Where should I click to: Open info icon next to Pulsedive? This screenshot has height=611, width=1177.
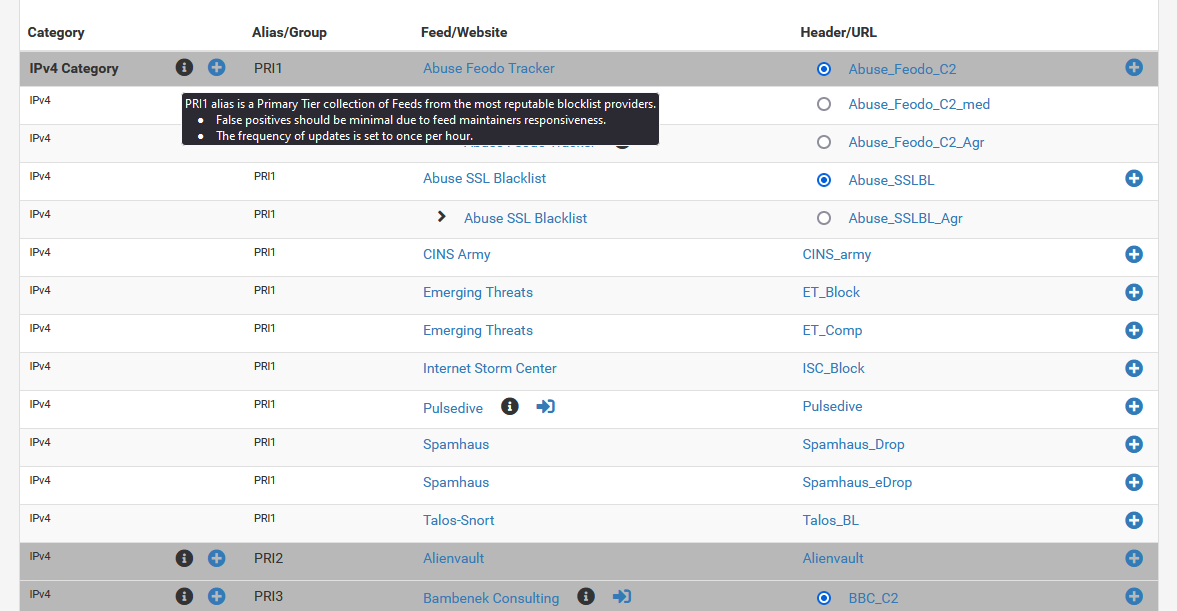coord(510,407)
